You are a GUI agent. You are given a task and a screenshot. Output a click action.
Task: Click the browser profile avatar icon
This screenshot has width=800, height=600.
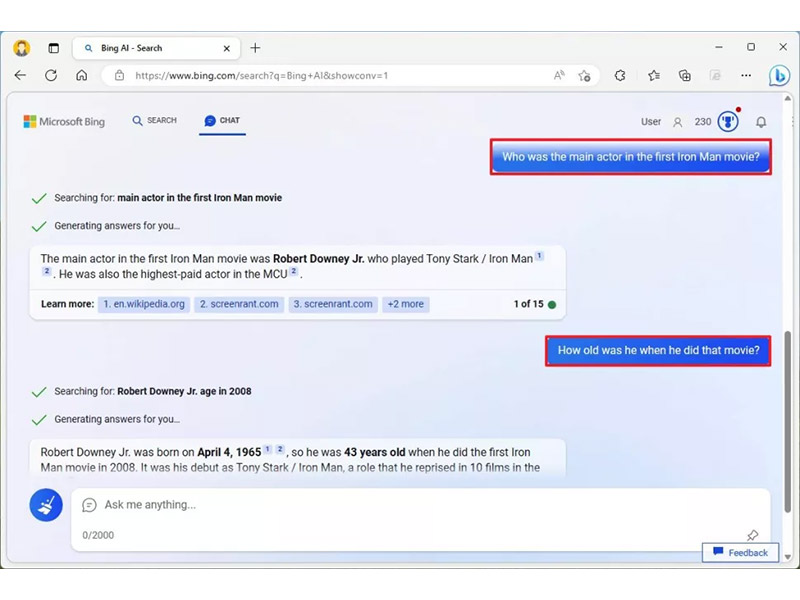(x=21, y=48)
